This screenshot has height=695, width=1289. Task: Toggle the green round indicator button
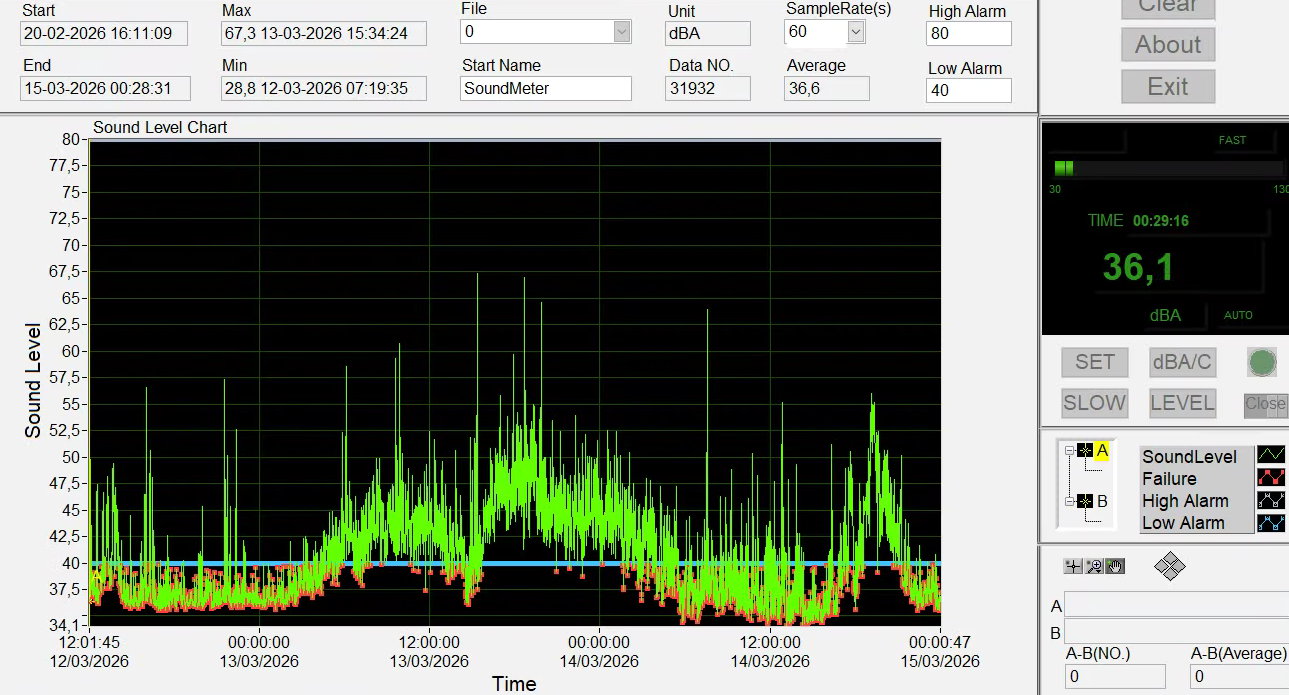[1262, 362]
